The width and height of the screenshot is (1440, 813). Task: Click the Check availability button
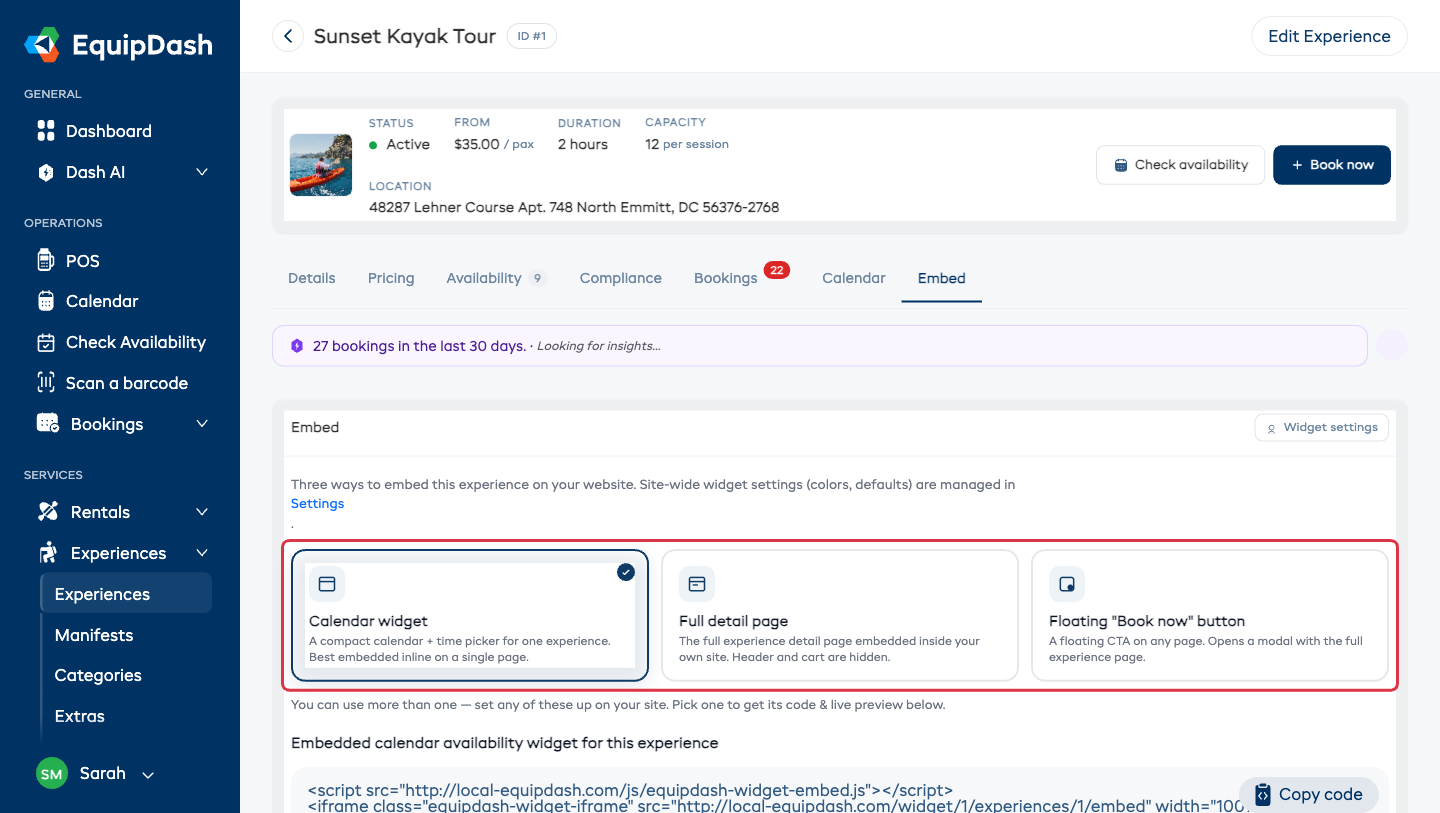1181,165
